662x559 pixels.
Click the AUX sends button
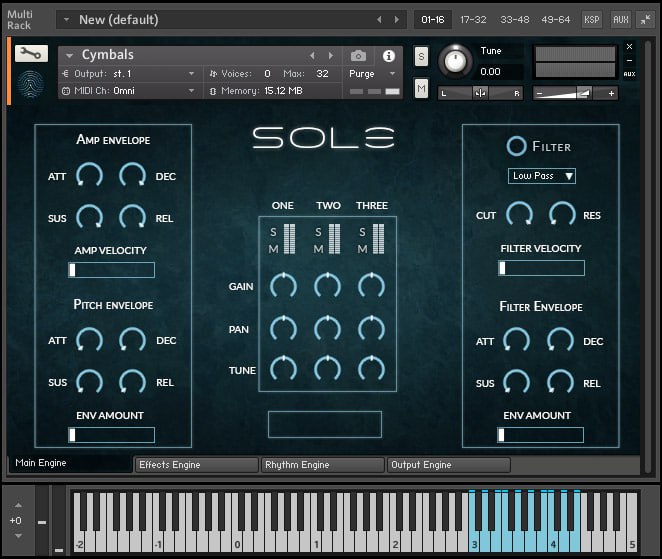tap(620, 19)
